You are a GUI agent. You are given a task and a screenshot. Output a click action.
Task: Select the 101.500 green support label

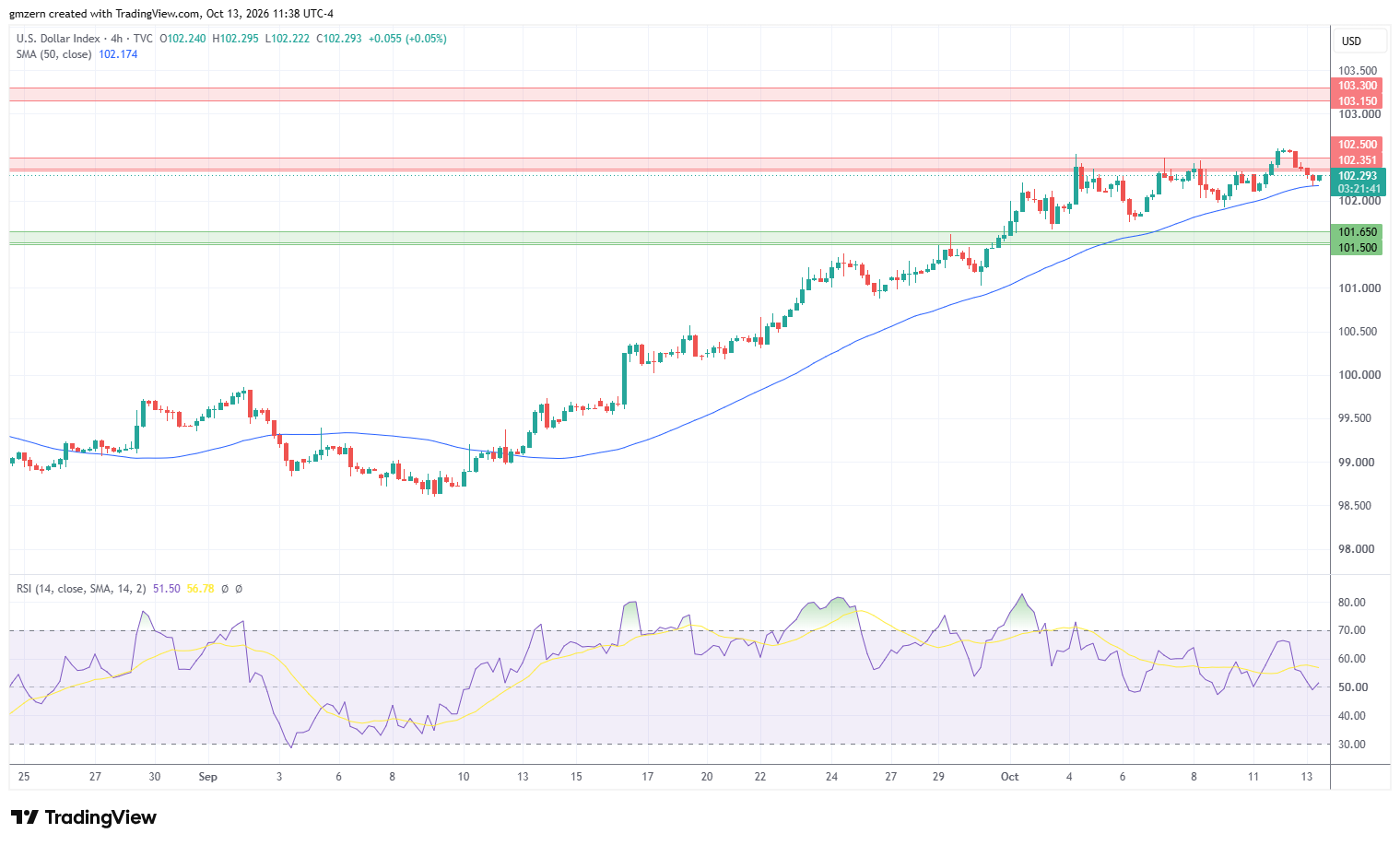1358,248
